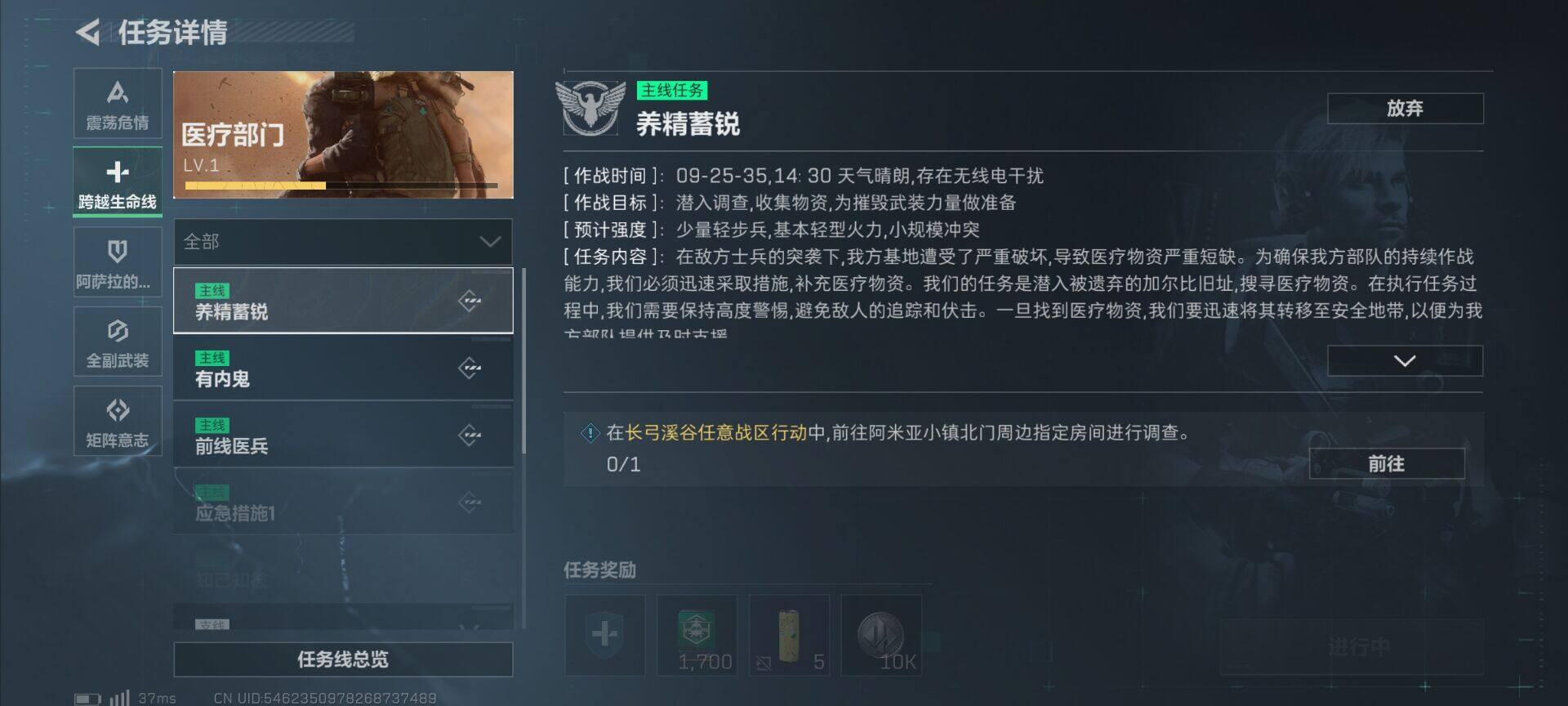Select the 前线医兵 mission entry
1568x706 pixels.
click(x=343, y=435)
